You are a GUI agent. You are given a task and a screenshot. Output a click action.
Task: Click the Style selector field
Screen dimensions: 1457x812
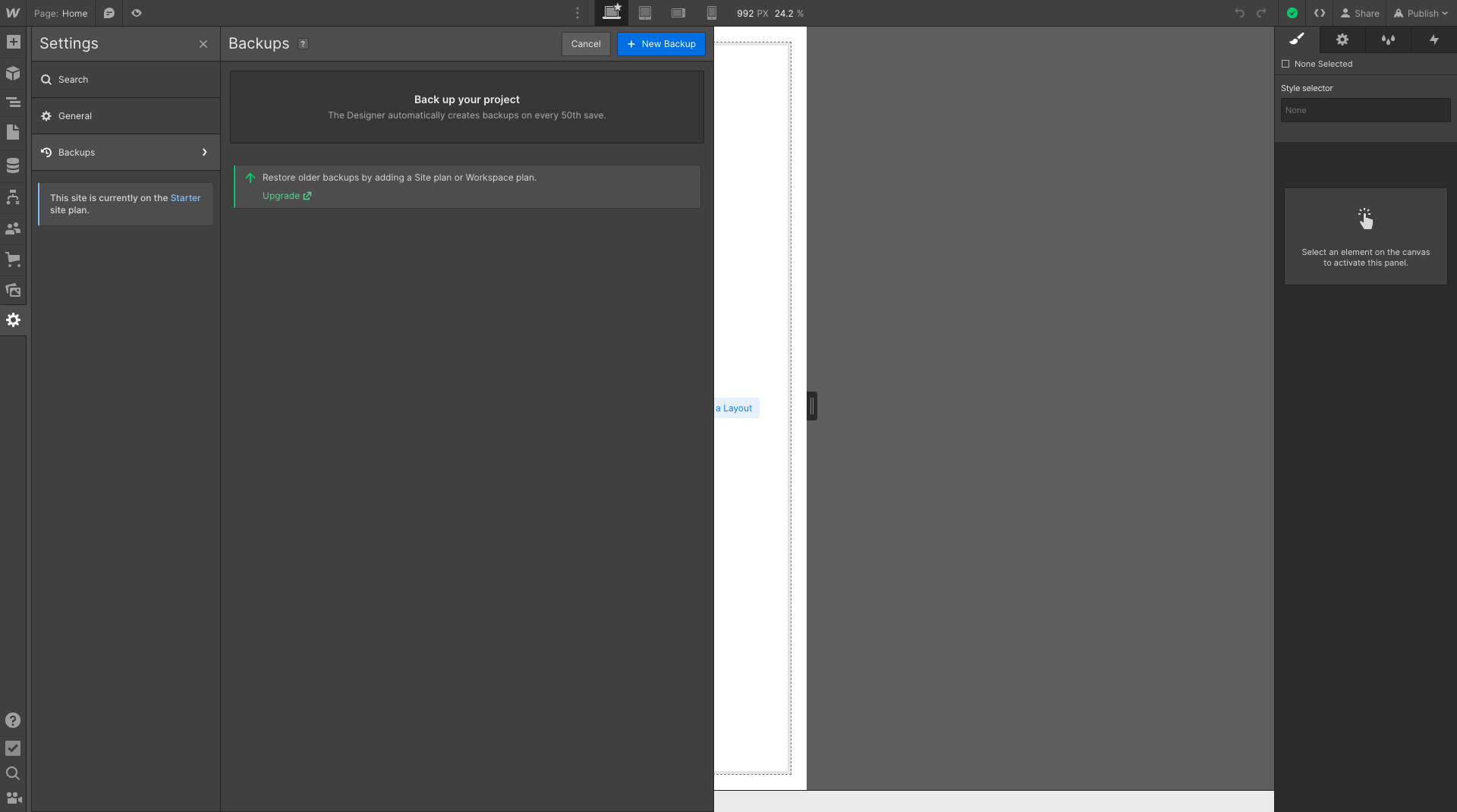(x=1365, y=110)
